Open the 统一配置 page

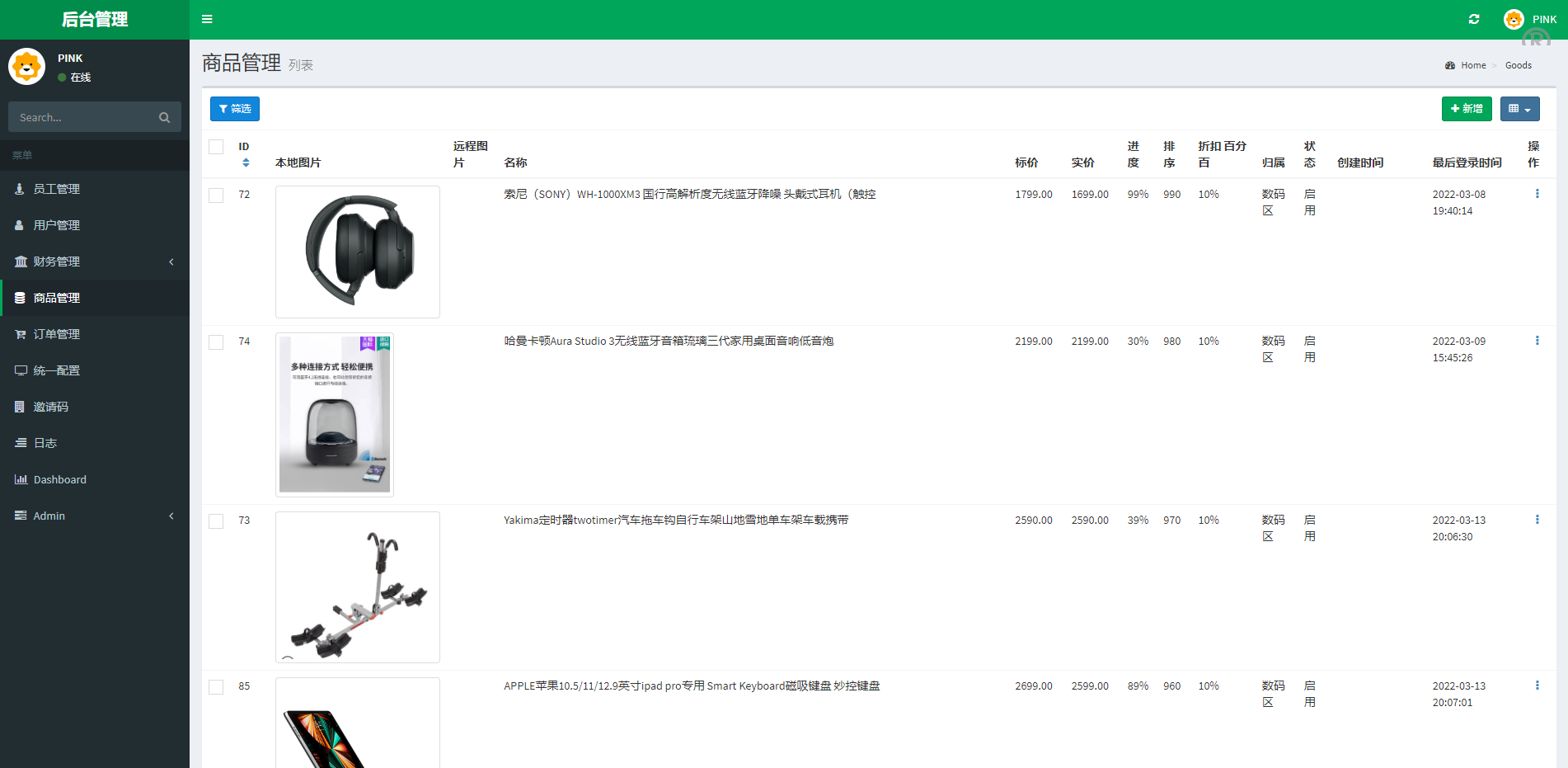57,370
